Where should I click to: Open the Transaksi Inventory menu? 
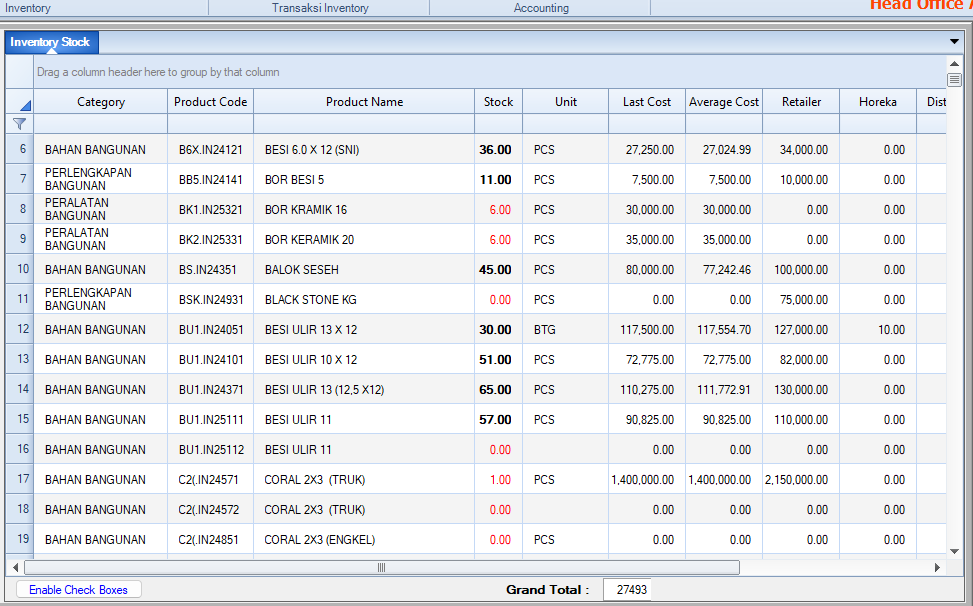[320, 8]
